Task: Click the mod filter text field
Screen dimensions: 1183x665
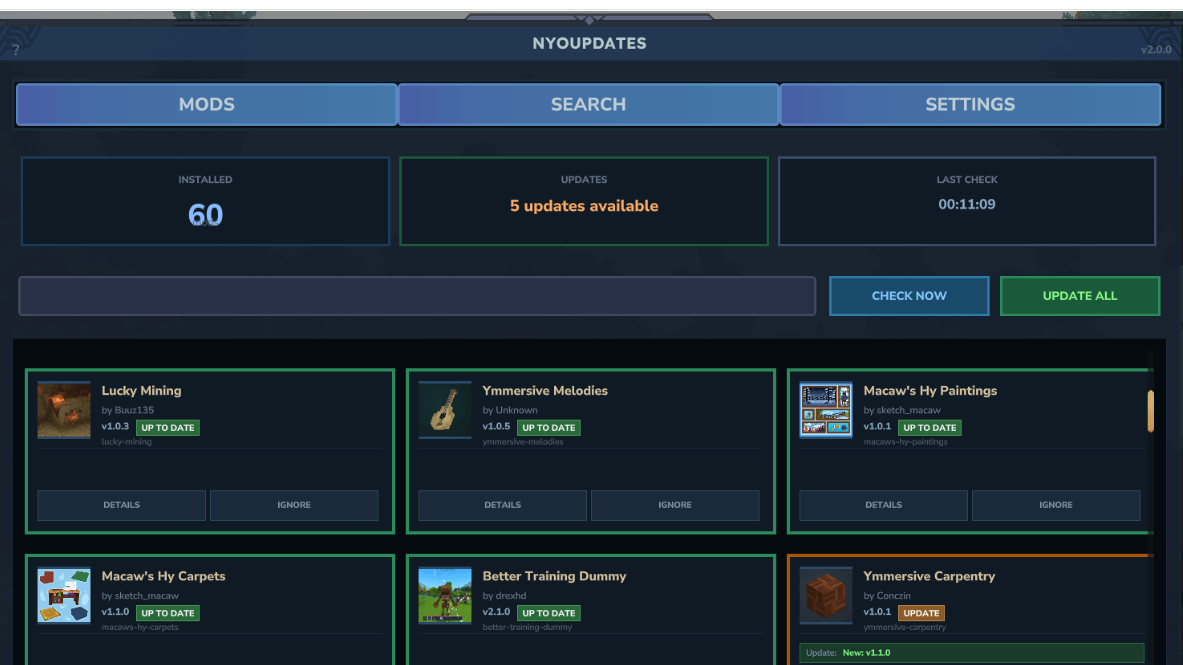Action: (x=417, y=296)
